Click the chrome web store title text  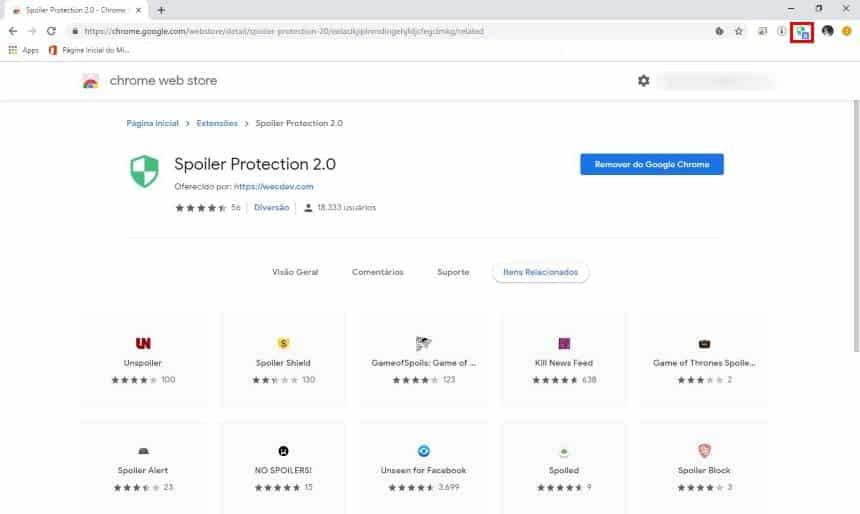click(x=163, y=81)
